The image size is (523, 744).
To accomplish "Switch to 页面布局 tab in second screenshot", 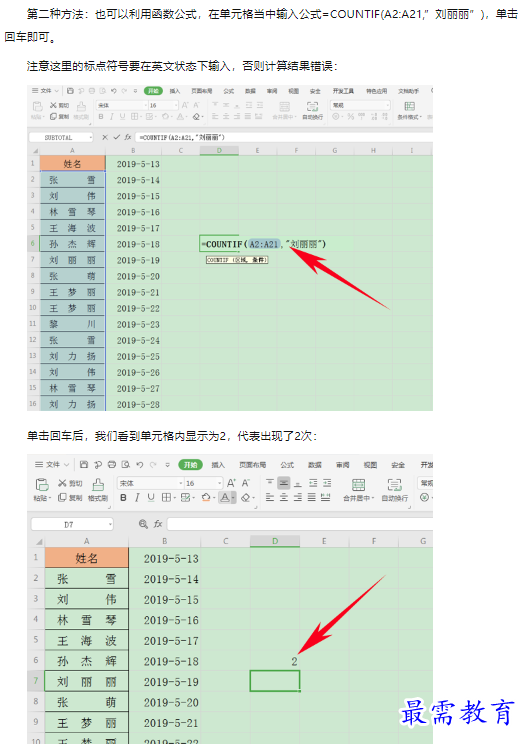I will coord(252,465).
